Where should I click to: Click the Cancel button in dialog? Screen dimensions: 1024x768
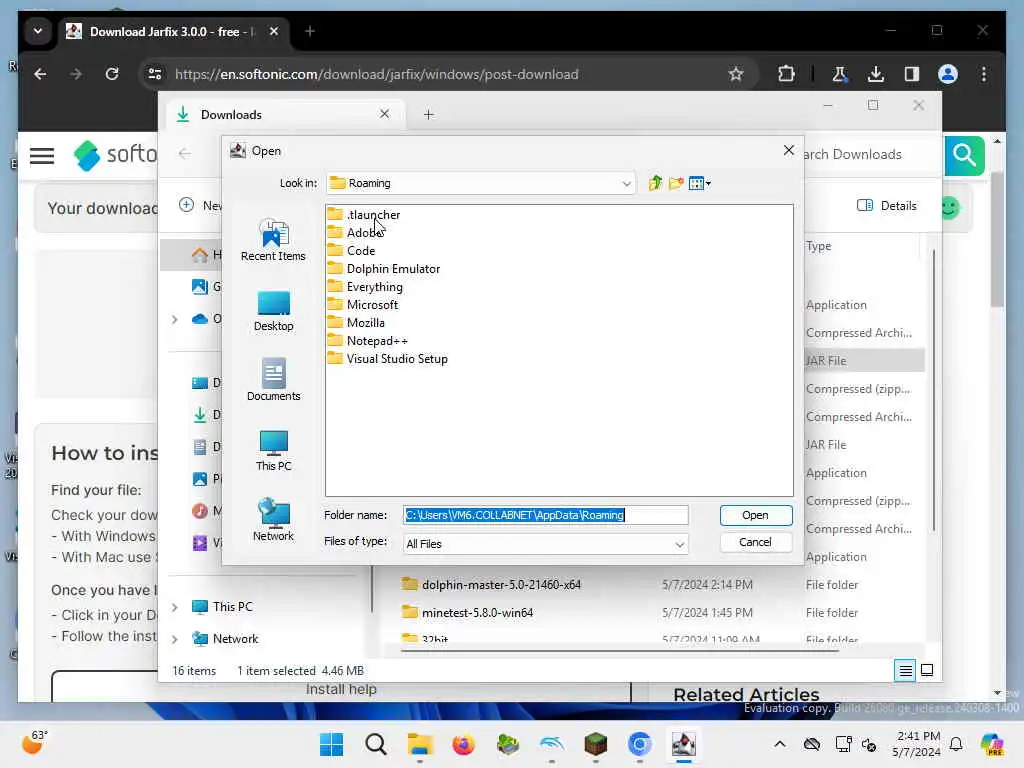coord(756,542)
